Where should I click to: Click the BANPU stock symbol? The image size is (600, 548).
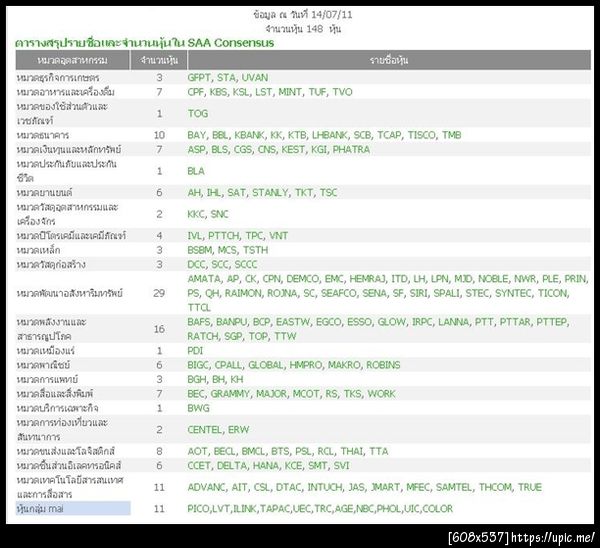(x=232, y=322)
